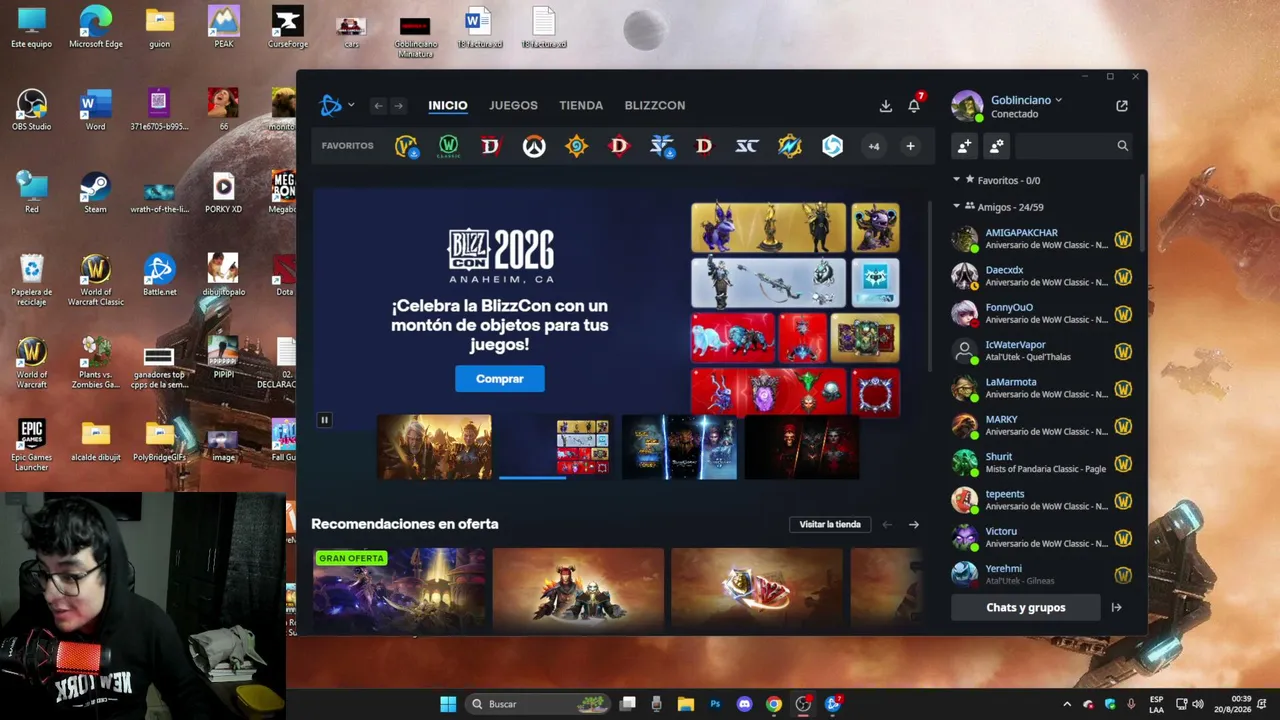
Task: Select friend LaMarmota in the list
Action: coord(1041,389)
